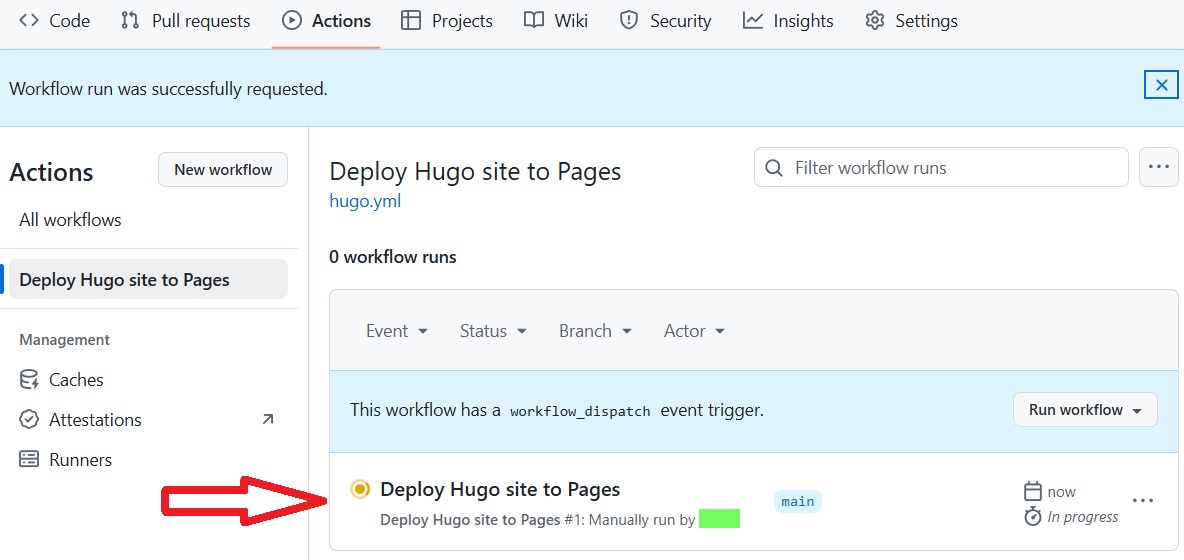Click the in-progress status icon of the run
The image size is (1184, 560).
click(360, 489)
